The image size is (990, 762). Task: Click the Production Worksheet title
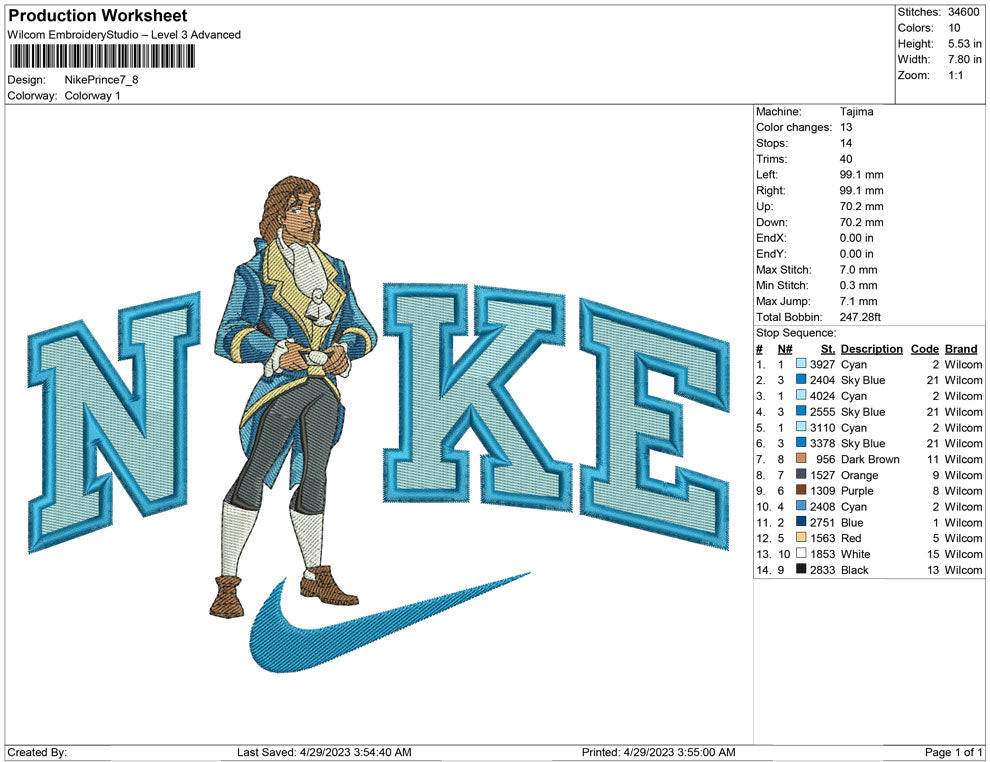[x=97, y=16]
